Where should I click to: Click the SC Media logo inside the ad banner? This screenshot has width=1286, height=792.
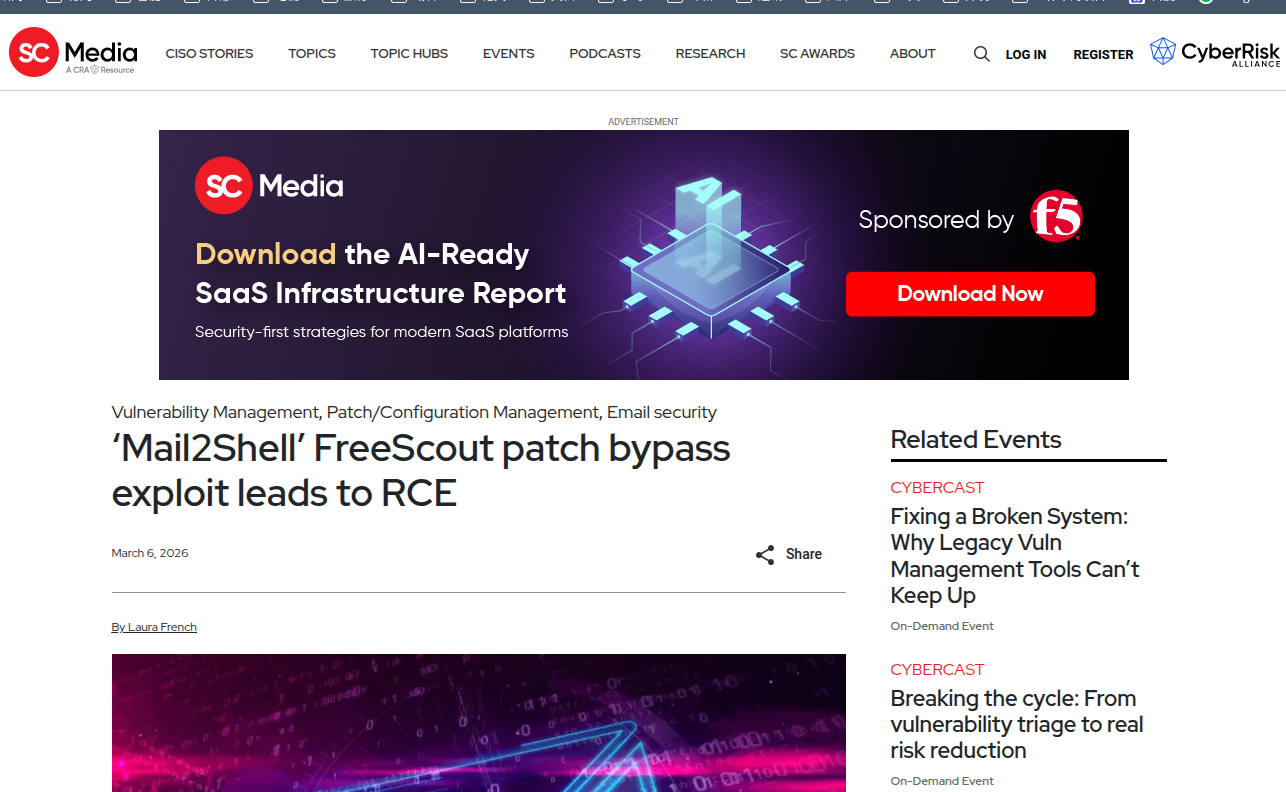[x=269, y=186]
